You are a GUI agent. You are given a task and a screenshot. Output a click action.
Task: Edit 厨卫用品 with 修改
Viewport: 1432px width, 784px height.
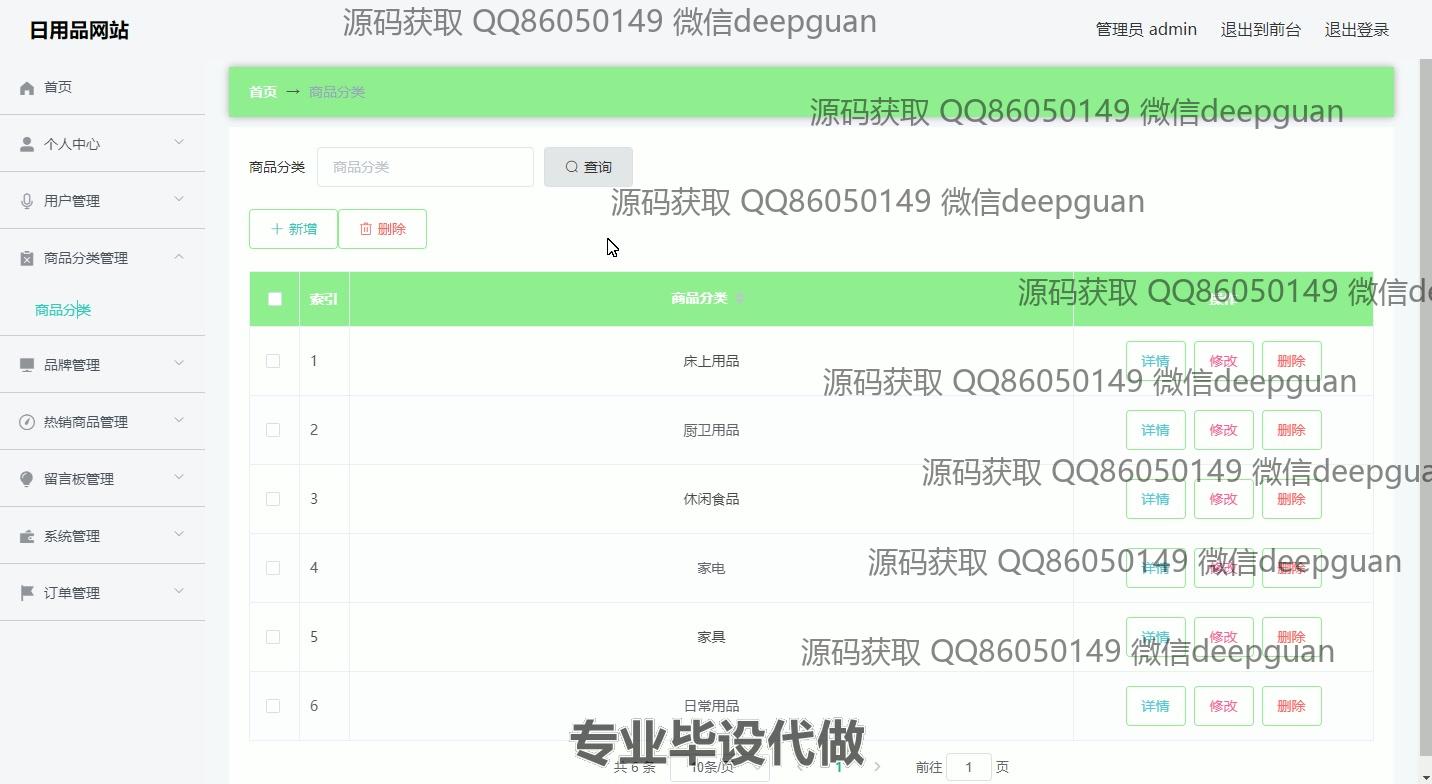click(x=1223, y=430)
